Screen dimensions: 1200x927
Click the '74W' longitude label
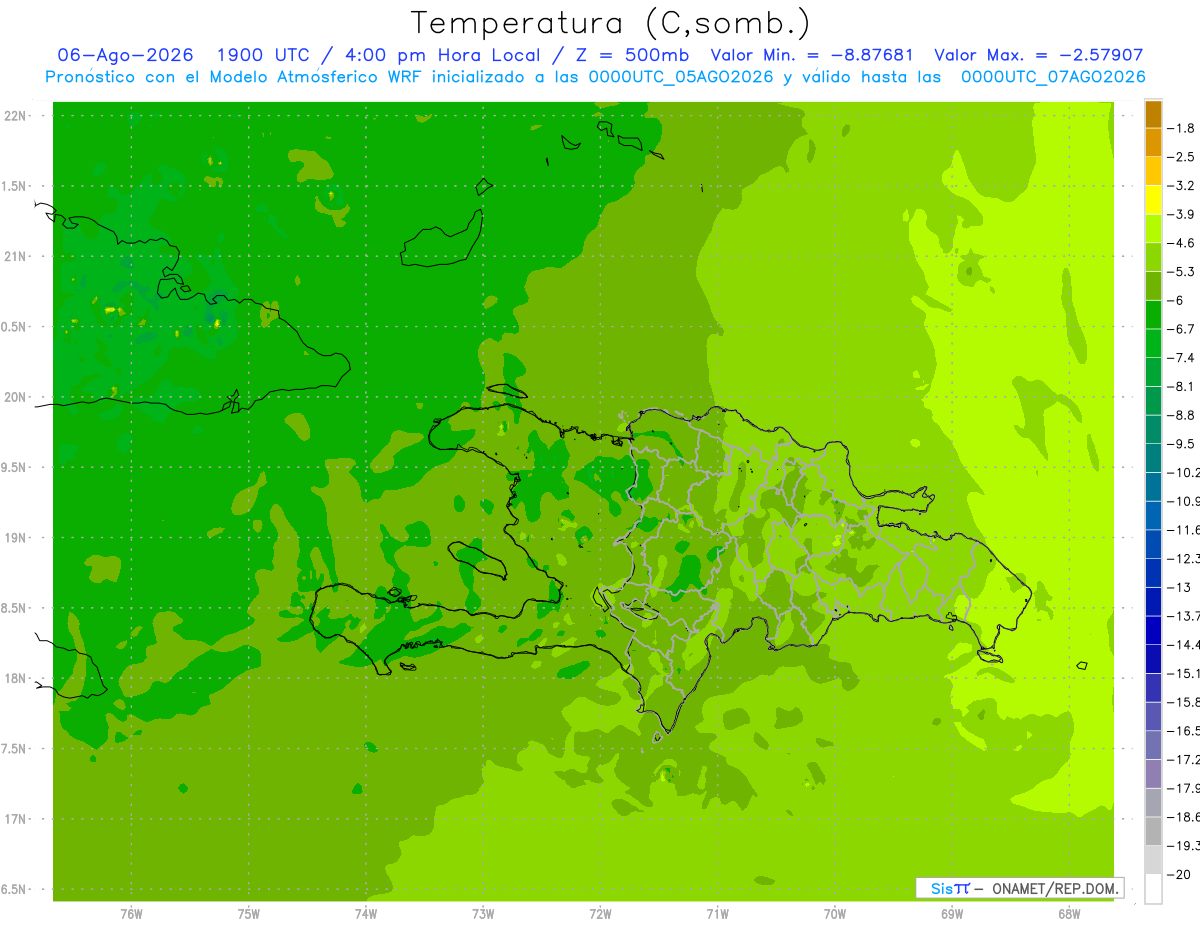coord(366,913)
